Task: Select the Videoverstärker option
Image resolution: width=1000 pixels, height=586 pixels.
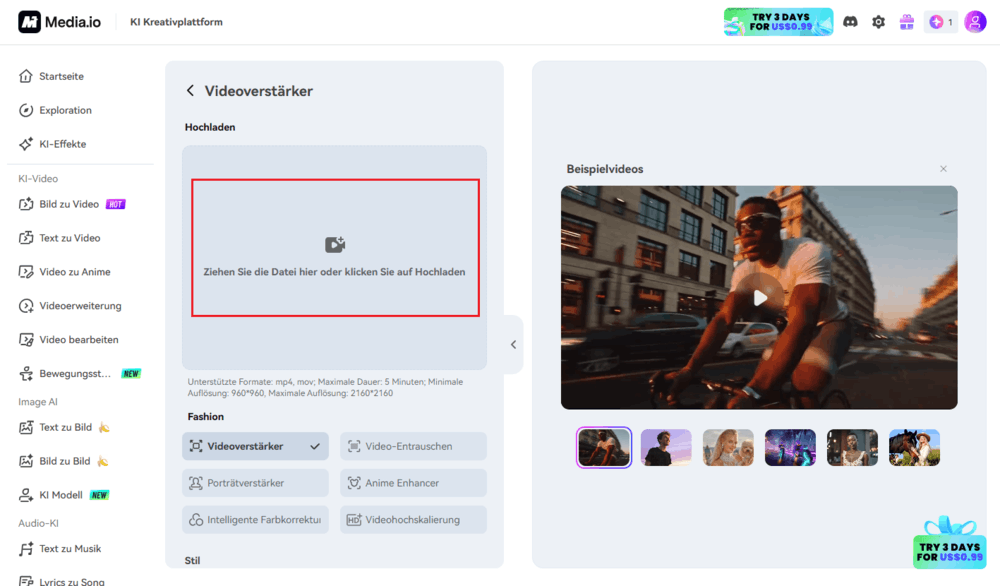Action: click(255, 446)
